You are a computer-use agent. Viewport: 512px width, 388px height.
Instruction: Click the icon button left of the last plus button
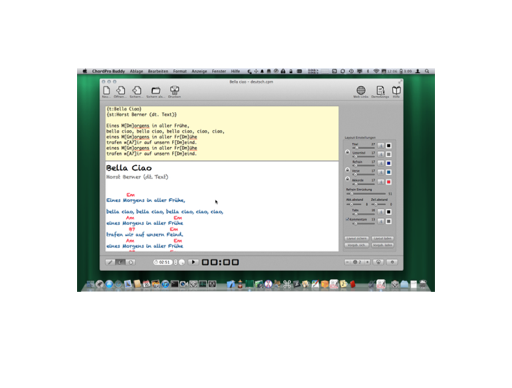[378, 262]
